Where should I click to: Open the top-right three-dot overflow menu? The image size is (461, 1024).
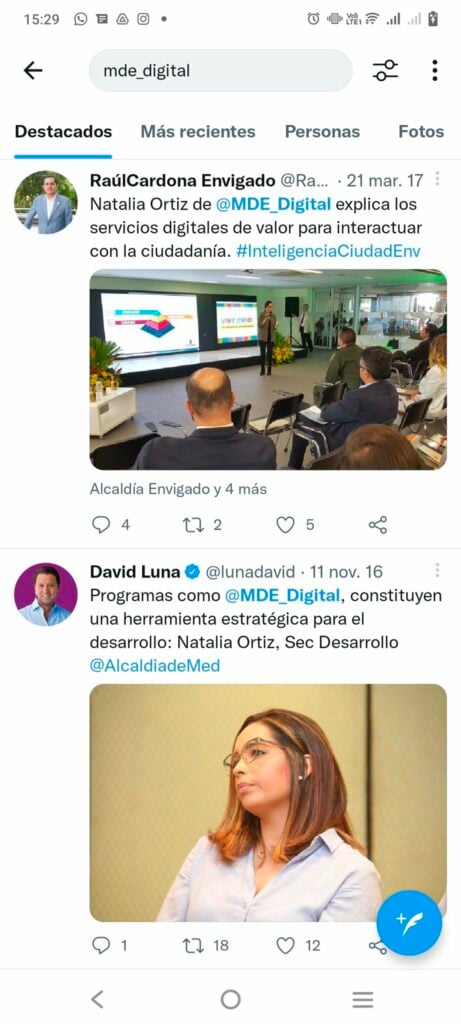point(434,71)
